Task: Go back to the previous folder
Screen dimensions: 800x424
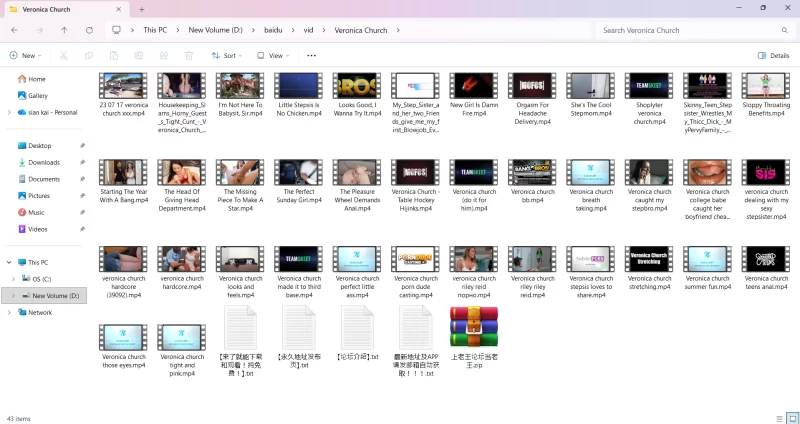Action: point(14,30)
